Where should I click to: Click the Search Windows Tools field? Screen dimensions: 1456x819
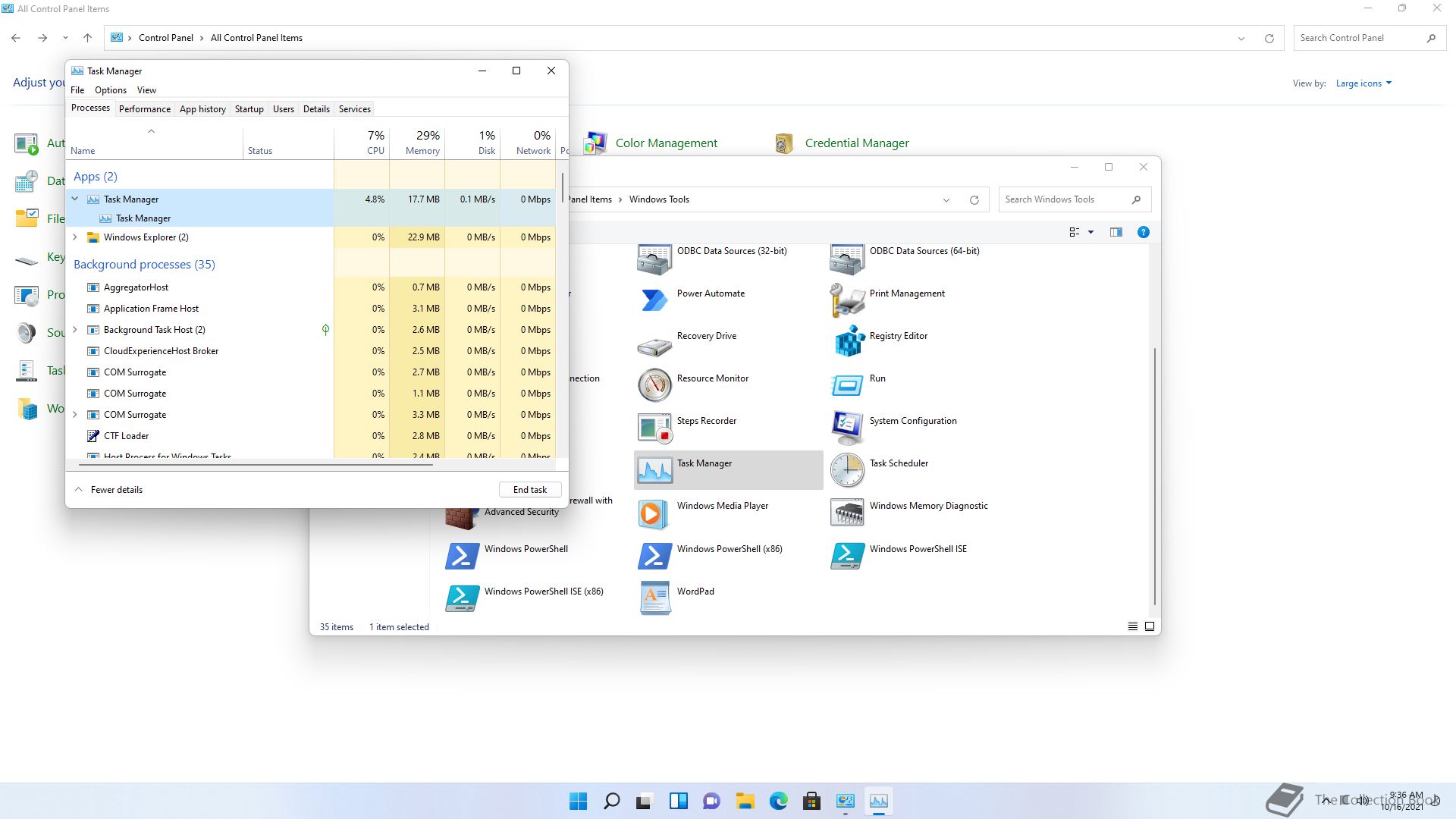pyautogui.click(x=1075, y=199)
